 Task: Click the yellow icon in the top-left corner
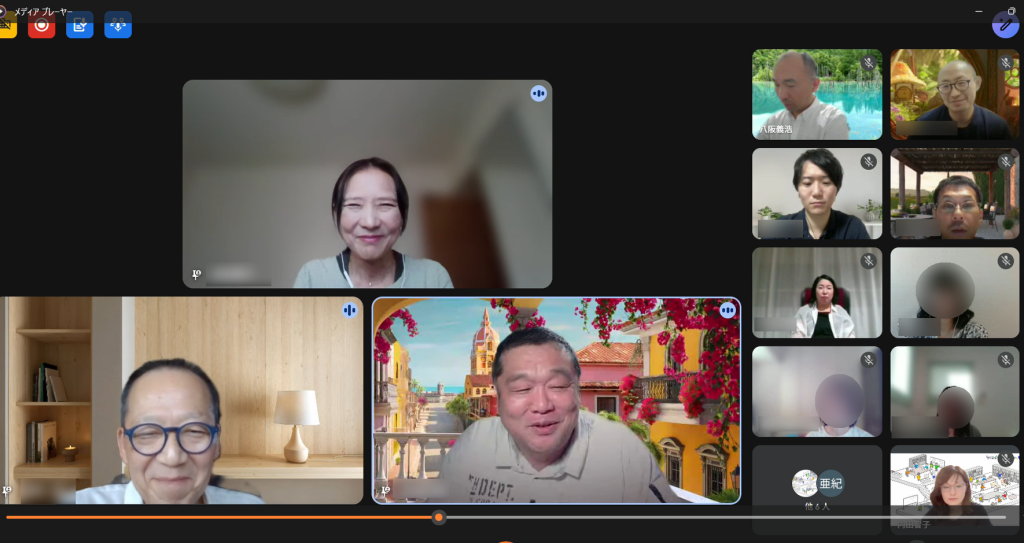(x=6, y=25)
